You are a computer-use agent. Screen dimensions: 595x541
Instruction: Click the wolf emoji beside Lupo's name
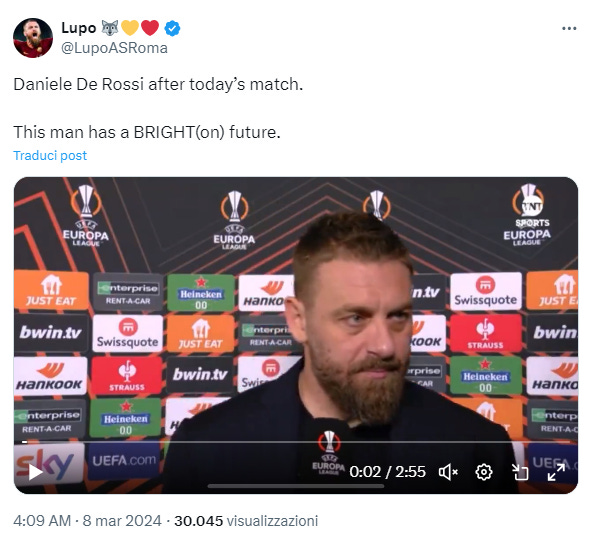110,28
